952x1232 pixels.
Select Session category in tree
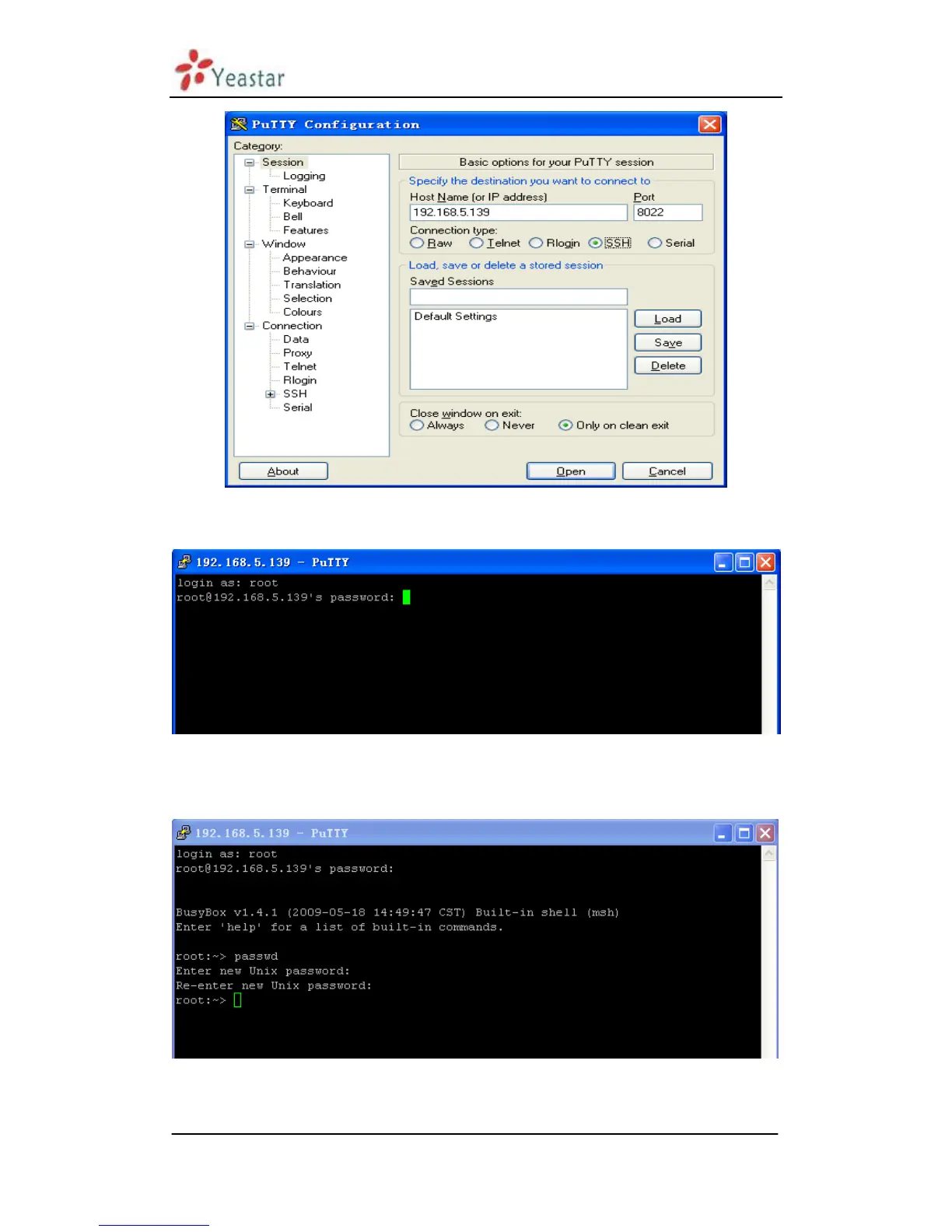click(x=282, y=162)
